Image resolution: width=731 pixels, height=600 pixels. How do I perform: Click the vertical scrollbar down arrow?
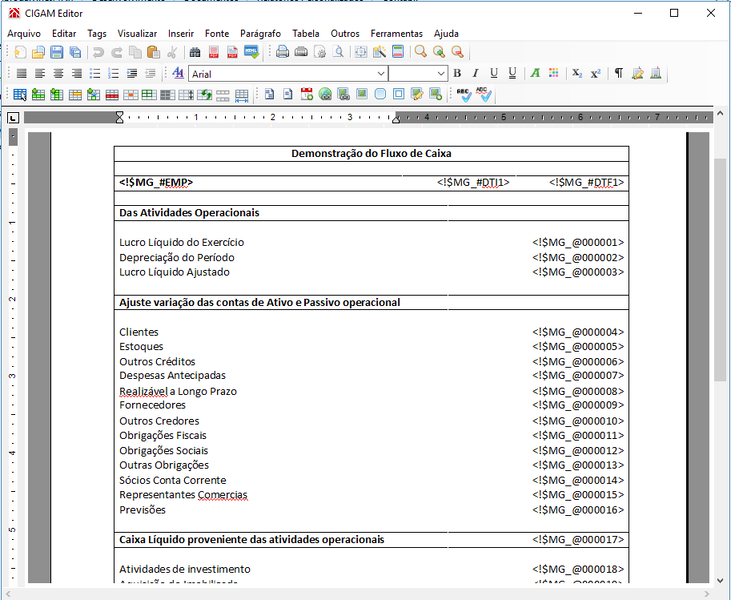[720, 580]
